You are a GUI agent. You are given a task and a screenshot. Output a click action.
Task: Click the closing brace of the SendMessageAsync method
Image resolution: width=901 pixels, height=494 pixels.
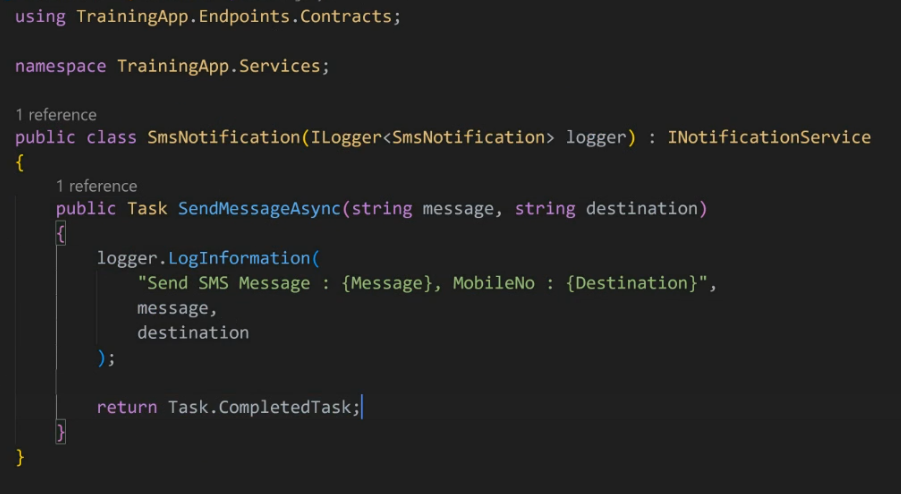61,432
